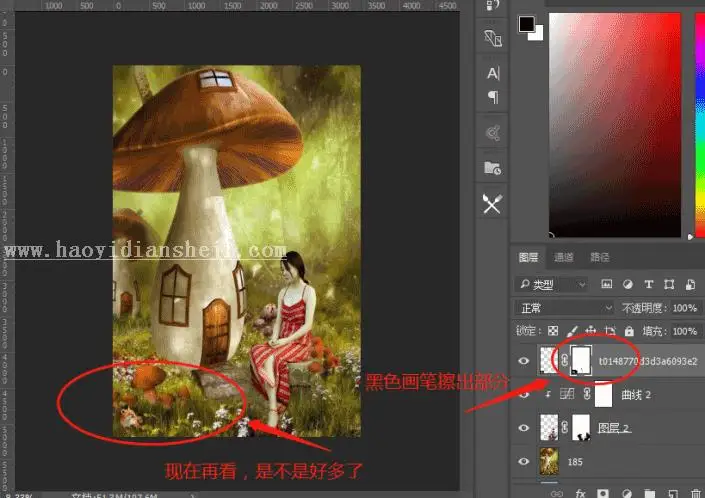Filter layers by shape kind
Viewport: 705px width, 498px height.
[x=669, y=284]
